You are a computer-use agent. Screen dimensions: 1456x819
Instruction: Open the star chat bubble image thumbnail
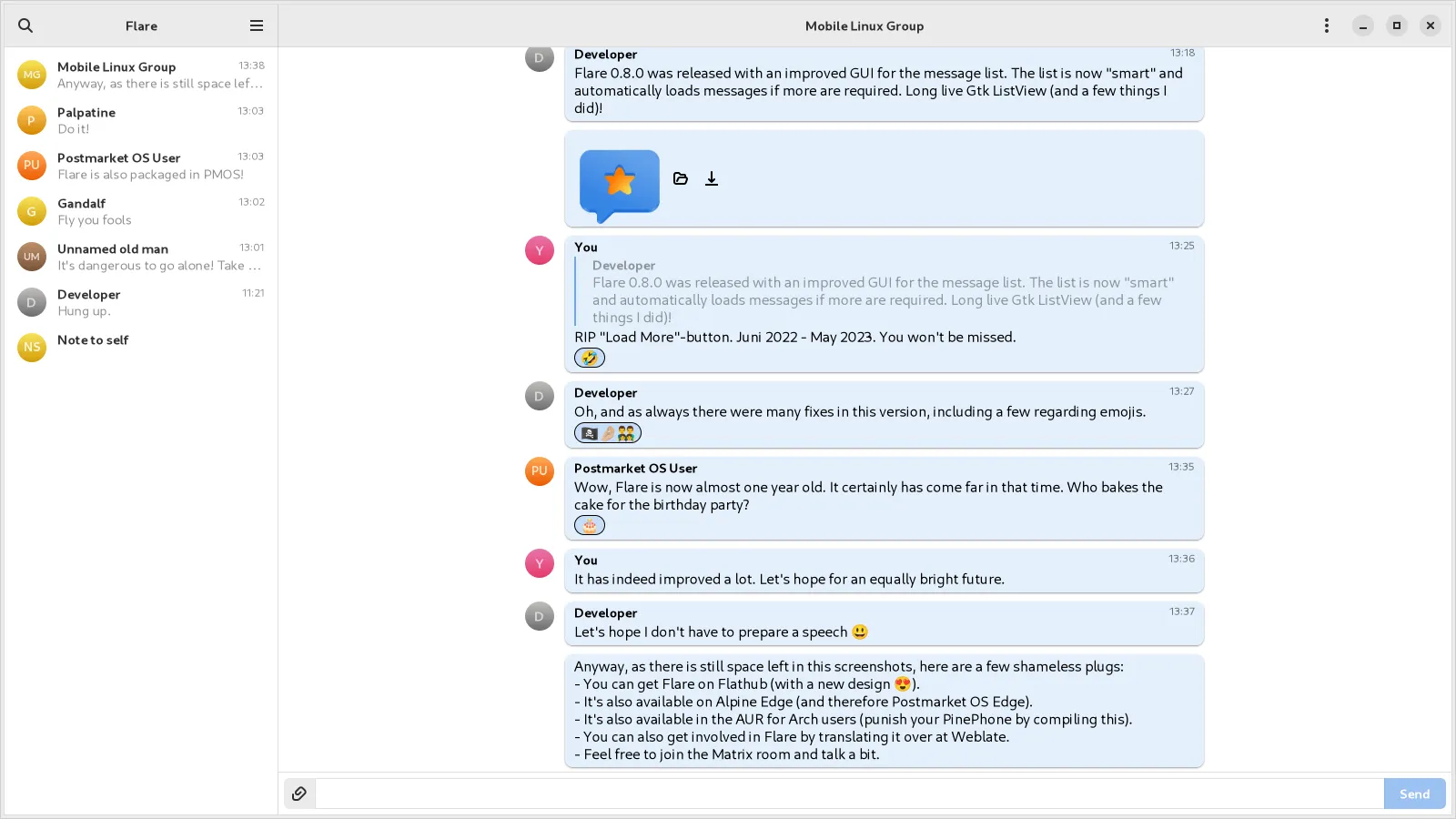coord(620,186)
